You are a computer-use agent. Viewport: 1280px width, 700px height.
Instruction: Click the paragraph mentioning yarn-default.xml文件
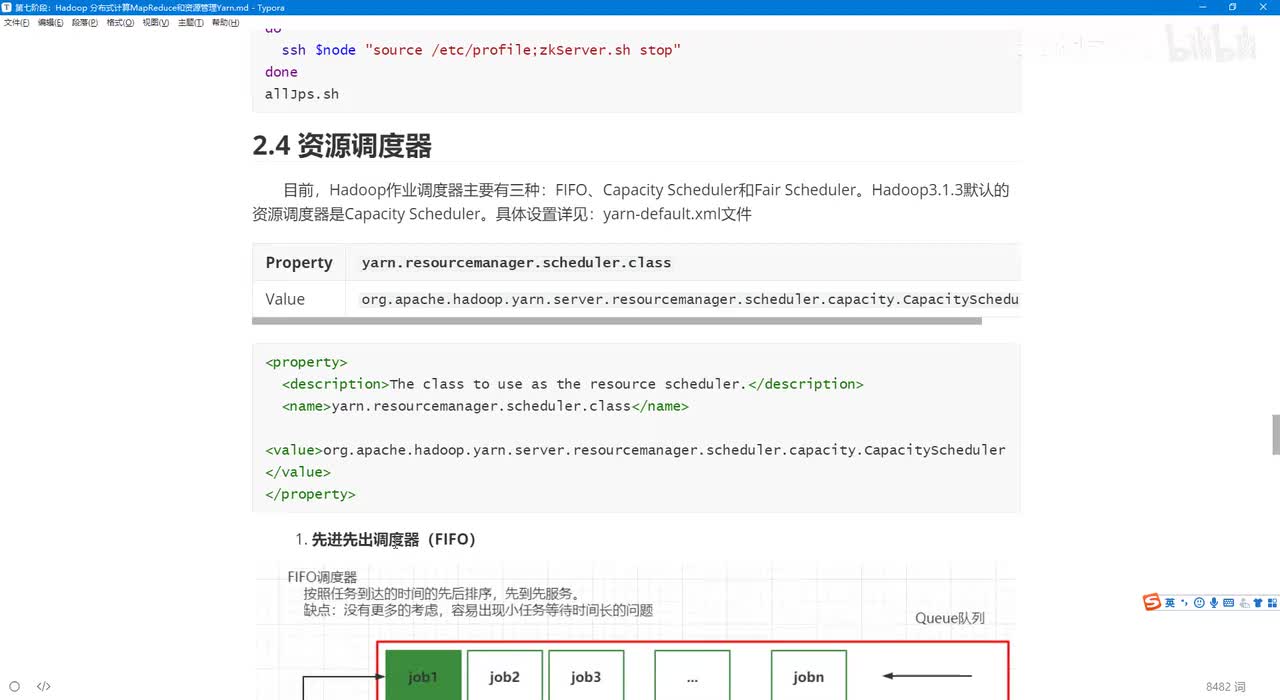[631, 202]
